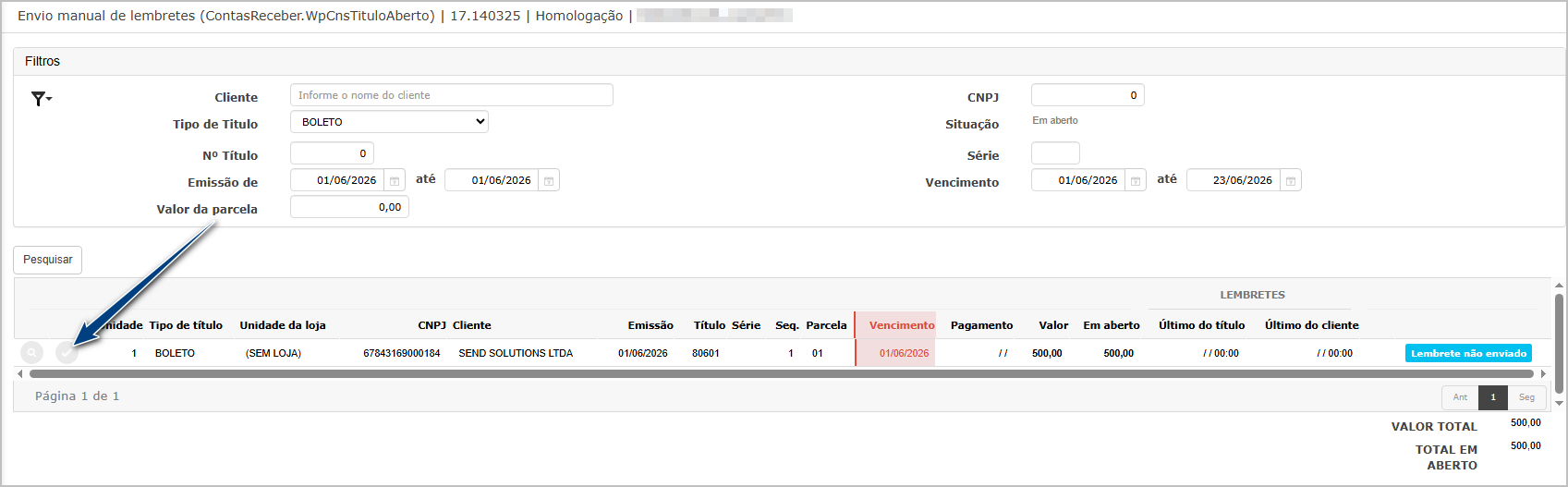
Task: Sort by Título column header
Action: 710,325
